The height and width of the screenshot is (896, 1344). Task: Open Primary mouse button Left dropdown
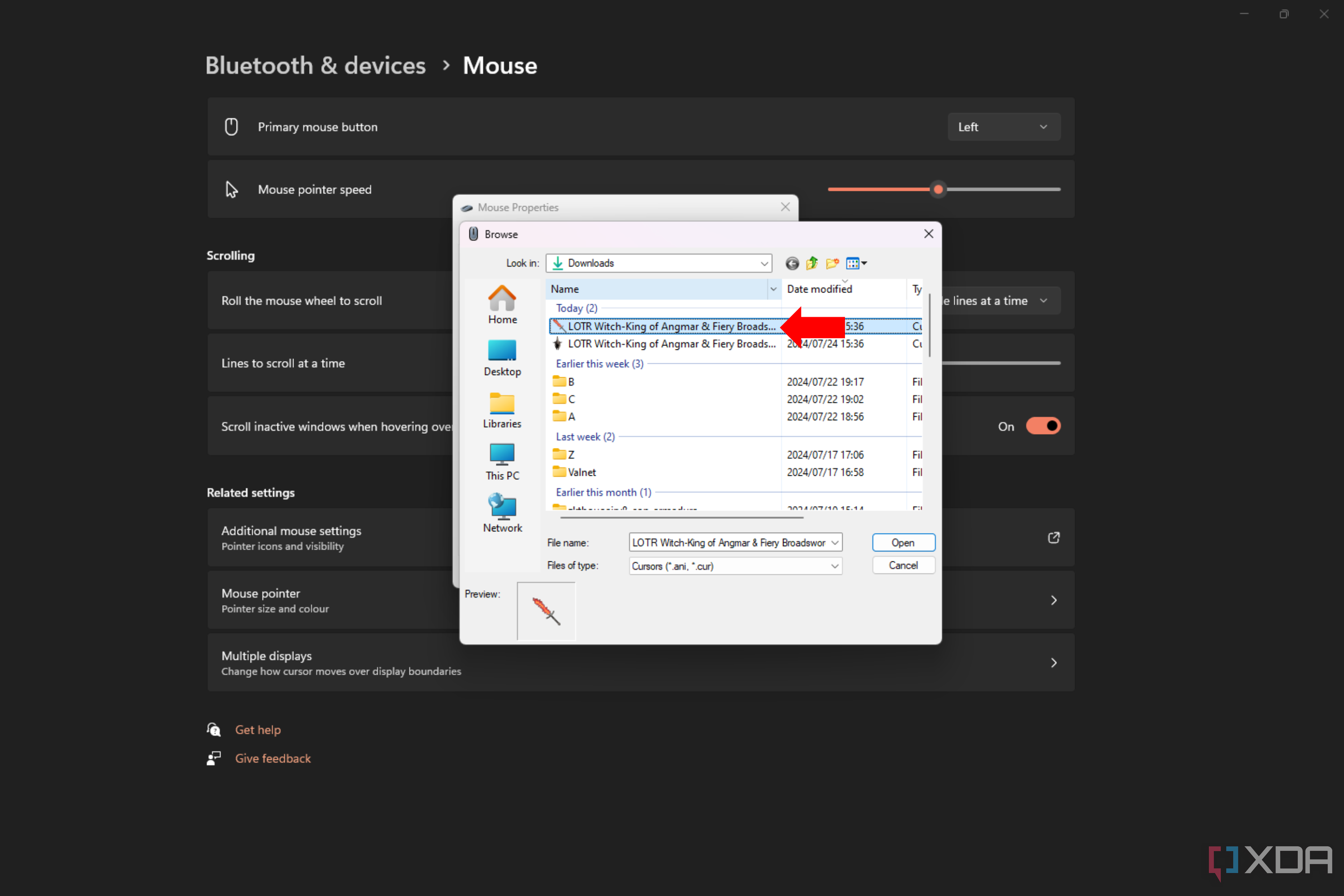coord(1004,127)
